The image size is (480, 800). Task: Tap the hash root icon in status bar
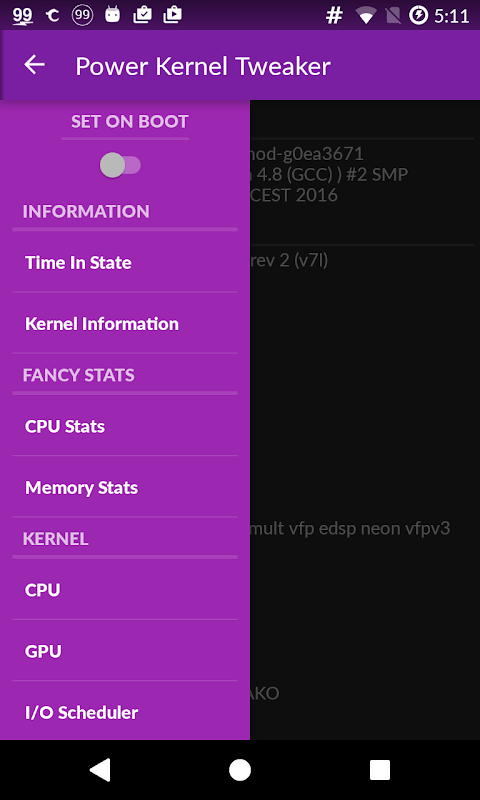(x=334, y=16)
